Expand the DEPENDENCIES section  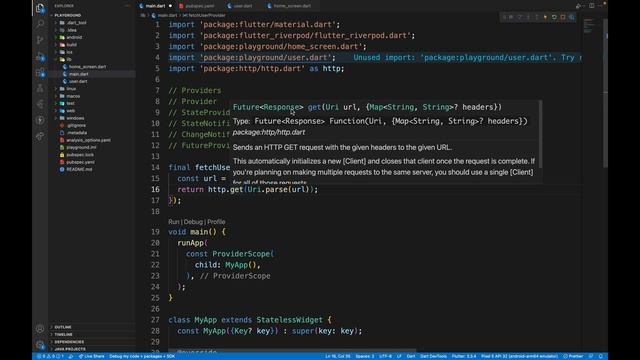69,342
